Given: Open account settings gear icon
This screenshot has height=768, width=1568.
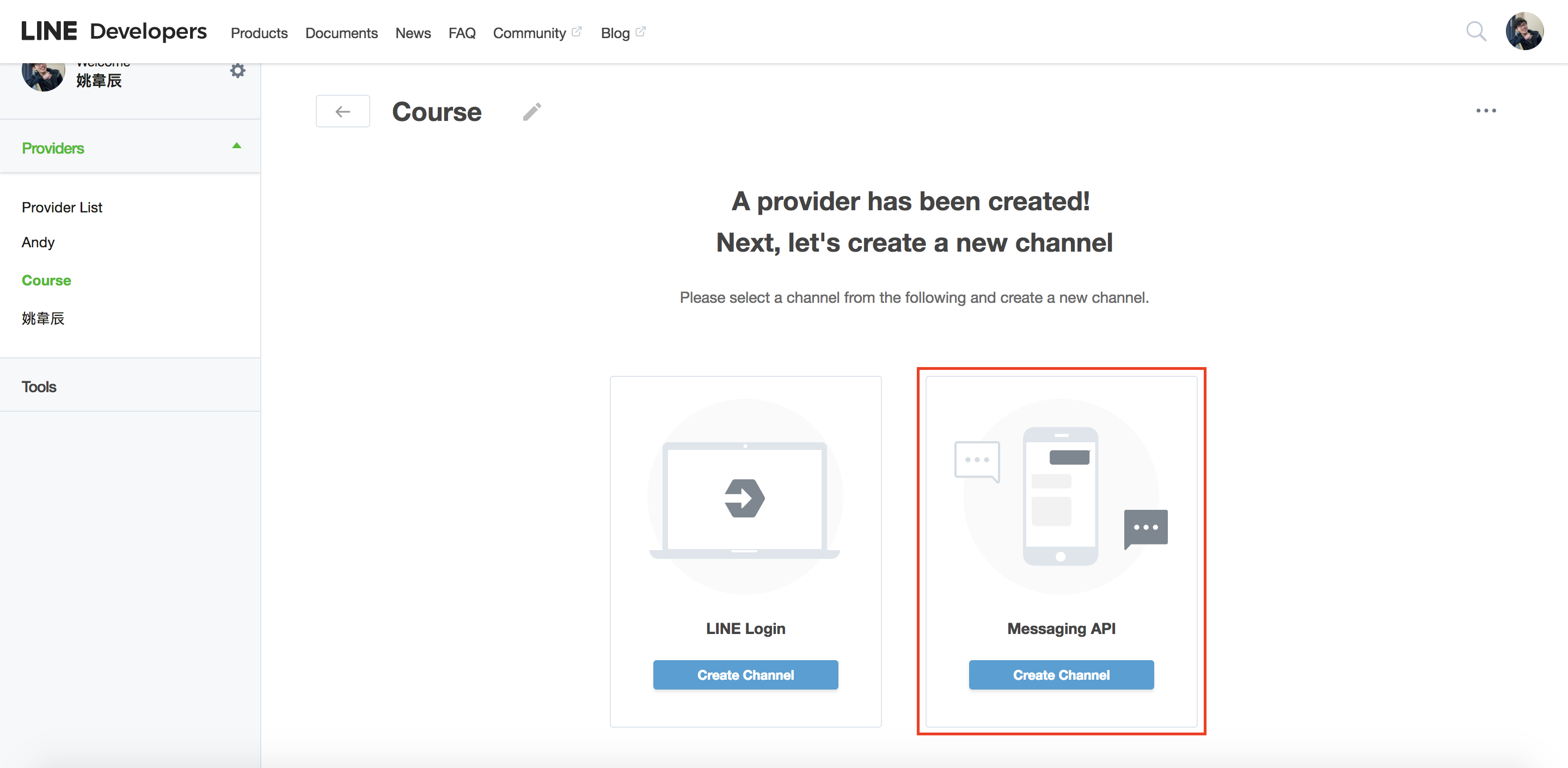Looking at the screenshot, I should [x=237, y=71].
